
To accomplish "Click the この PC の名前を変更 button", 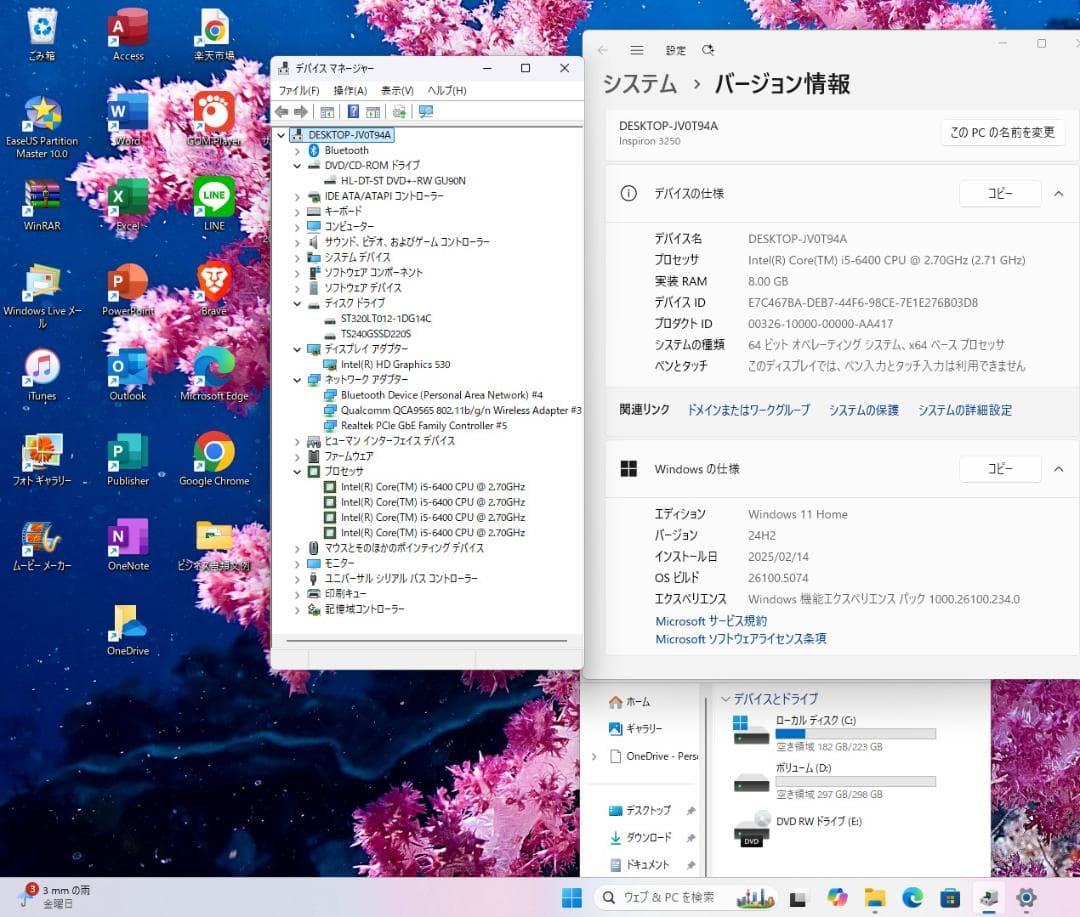I will [1002, 132].
